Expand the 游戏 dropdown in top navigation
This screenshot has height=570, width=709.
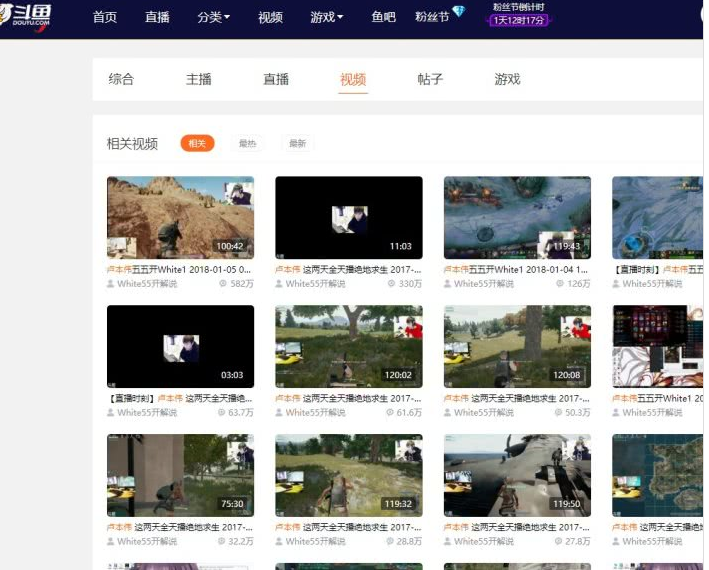326,17
